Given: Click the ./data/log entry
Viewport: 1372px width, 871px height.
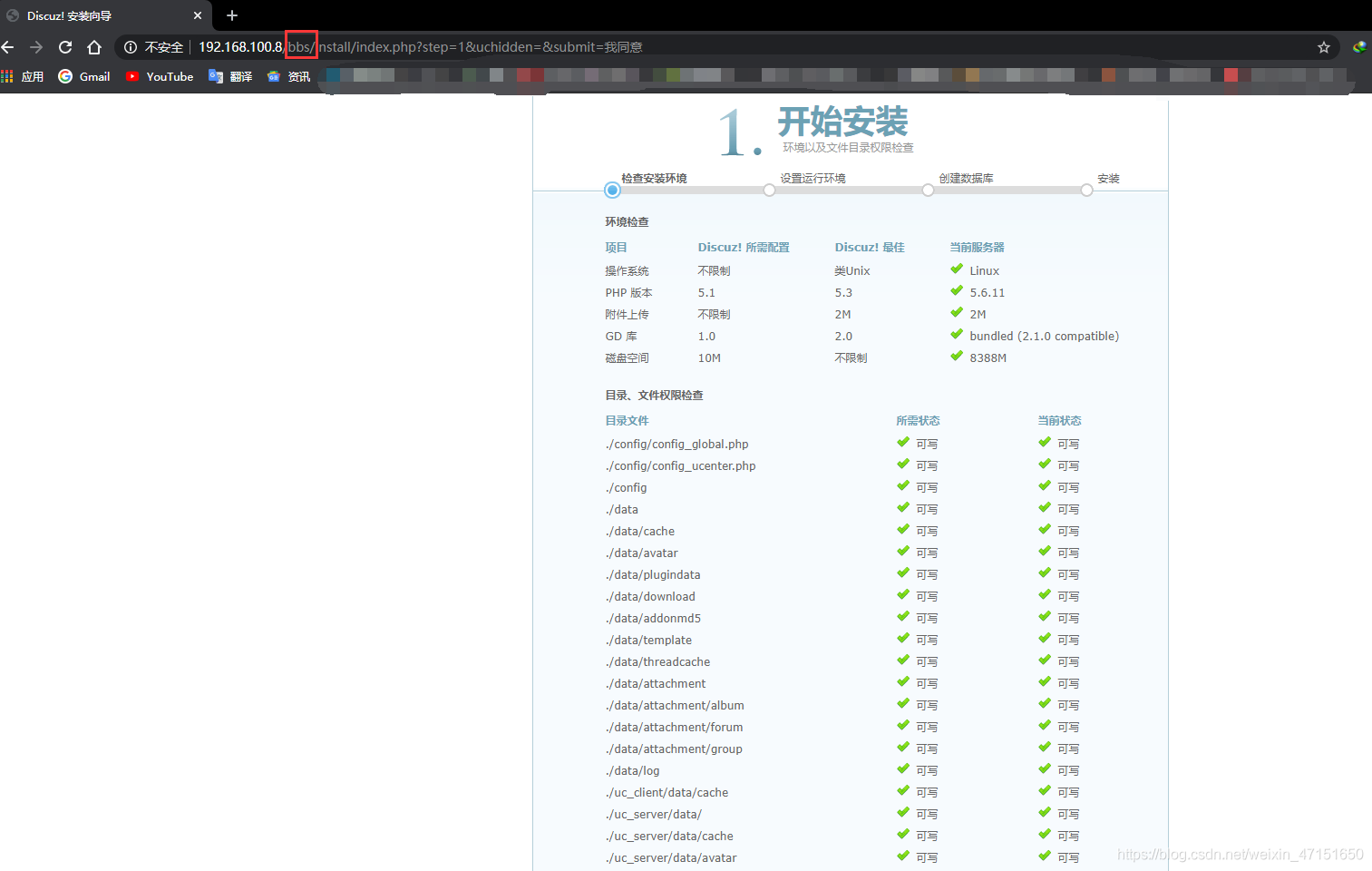Looking at the screenshot, I should (632, 771).
